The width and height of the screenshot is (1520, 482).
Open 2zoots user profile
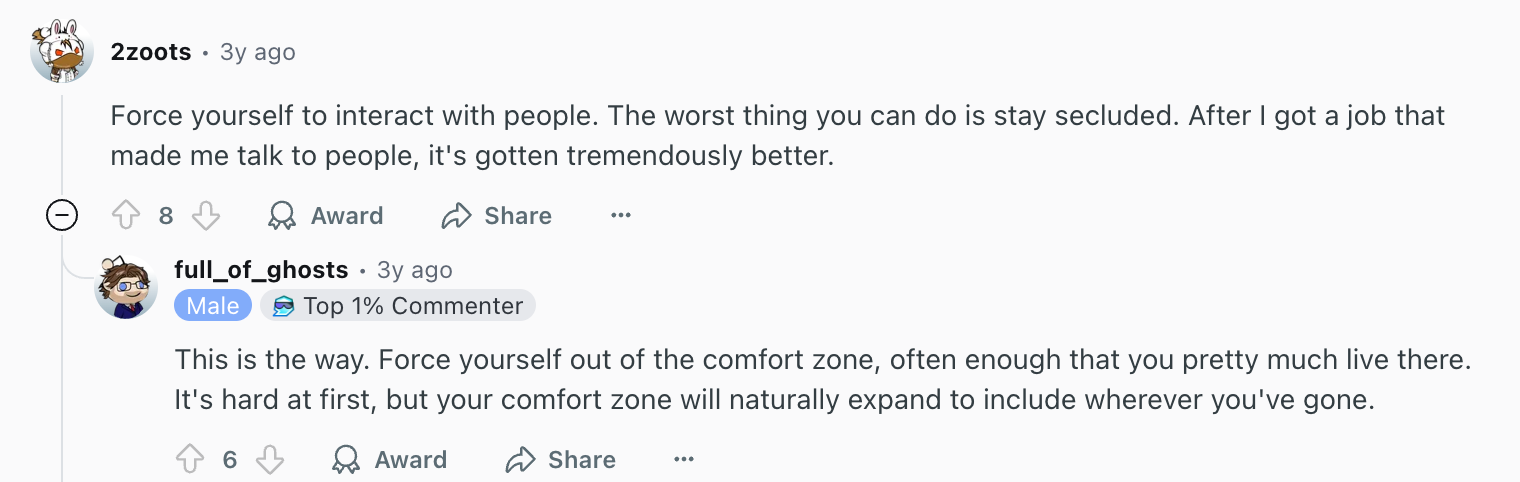point(151,52)
